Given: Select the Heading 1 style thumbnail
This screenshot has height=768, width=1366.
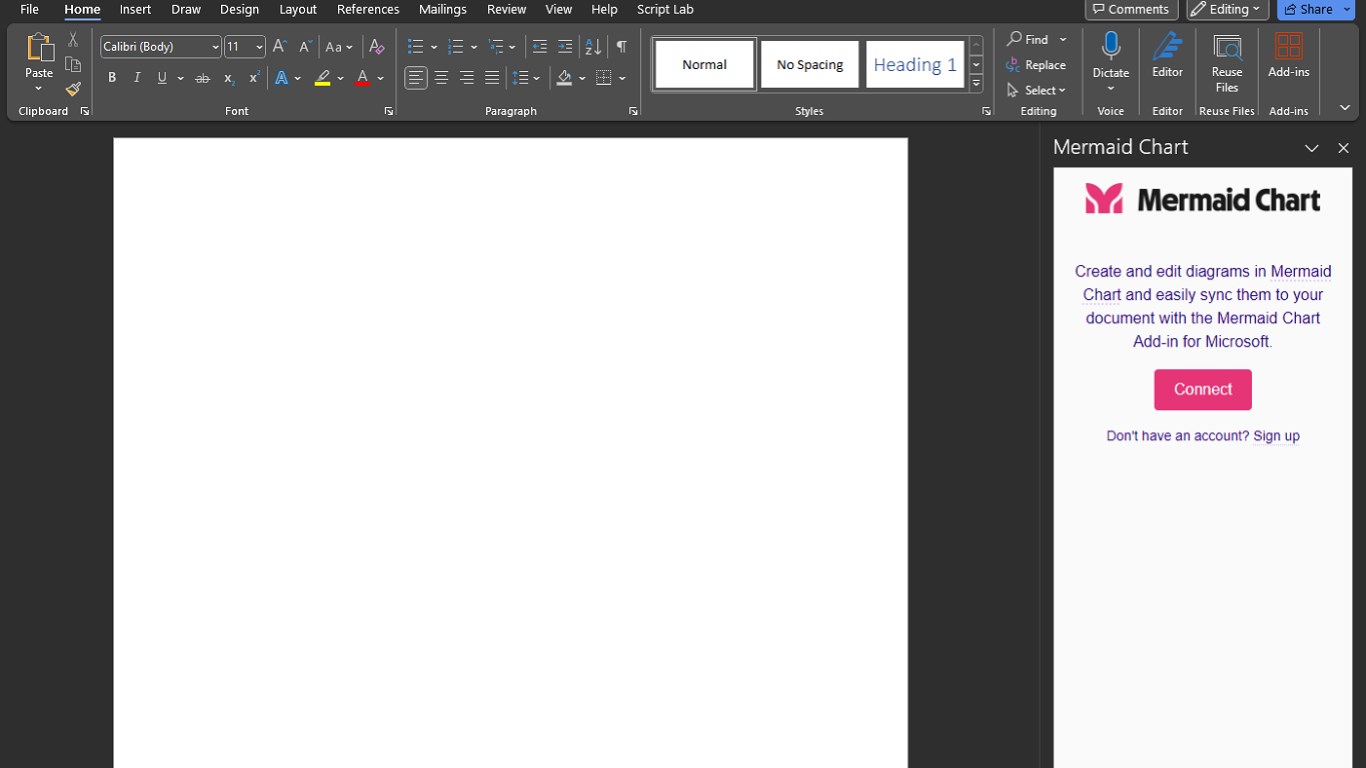Looking at the screenshot, I should (914, 65).
